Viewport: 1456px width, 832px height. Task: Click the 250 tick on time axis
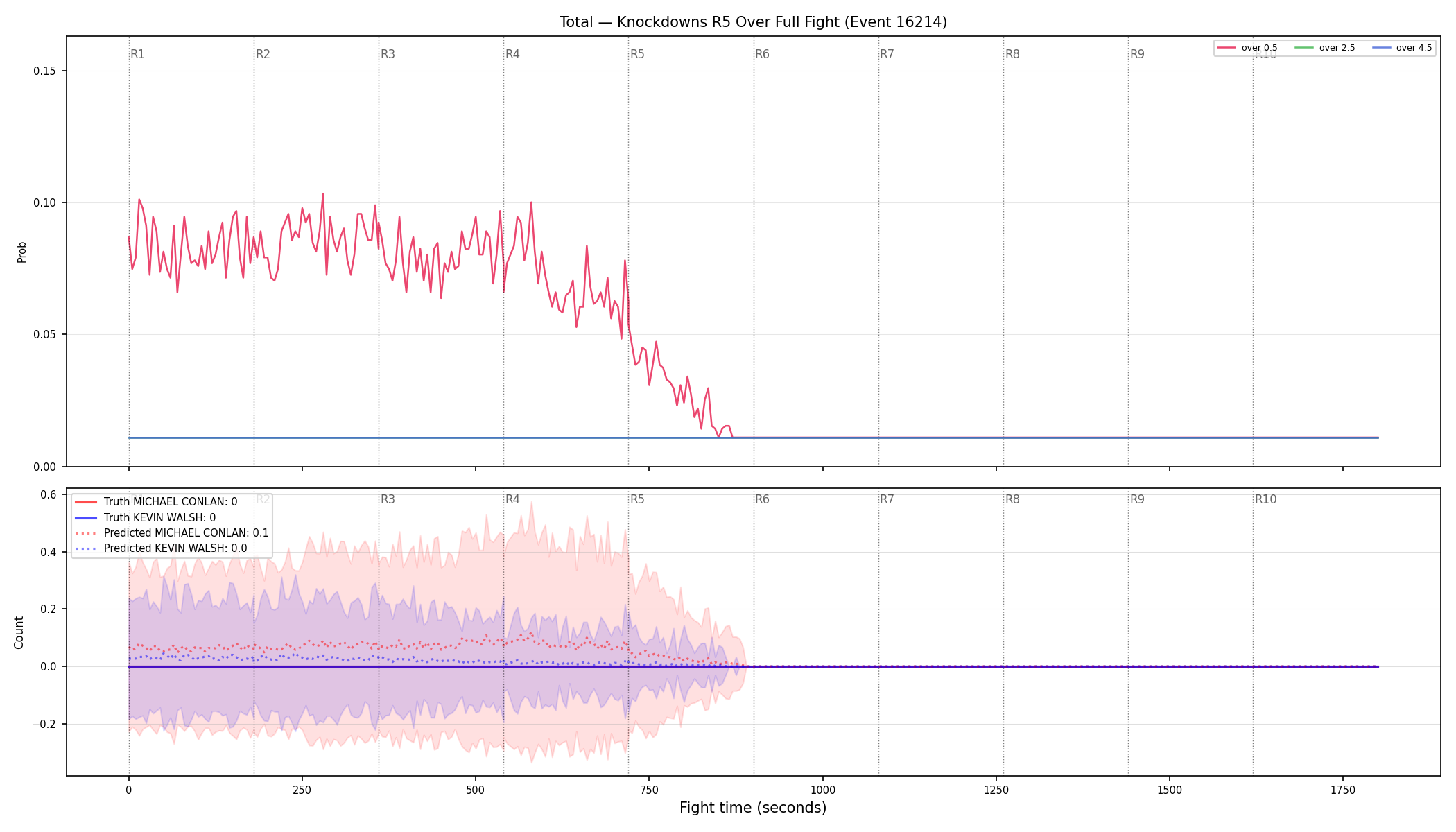pos(302,790)
